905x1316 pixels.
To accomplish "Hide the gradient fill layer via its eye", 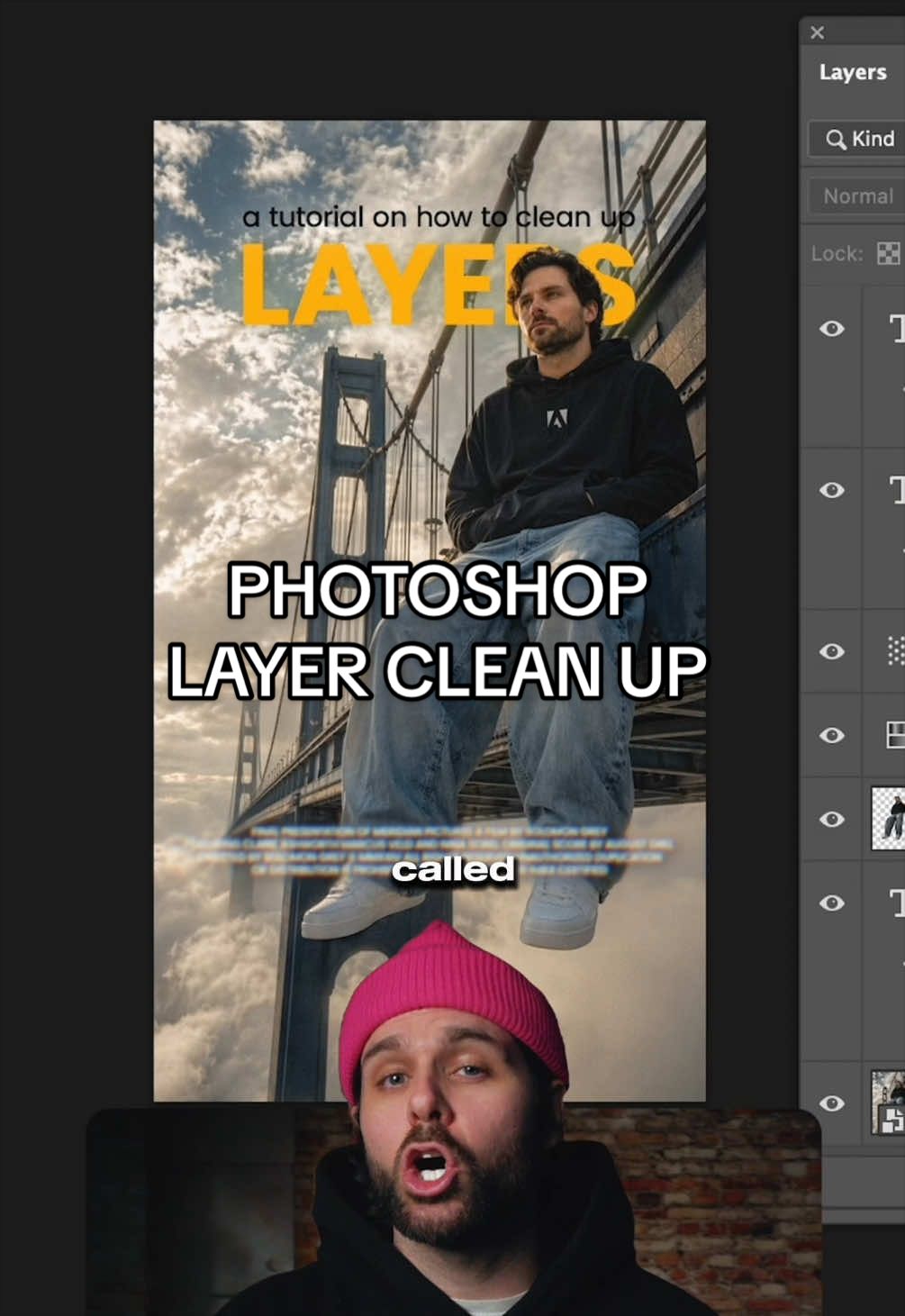I will click(832, 735).
